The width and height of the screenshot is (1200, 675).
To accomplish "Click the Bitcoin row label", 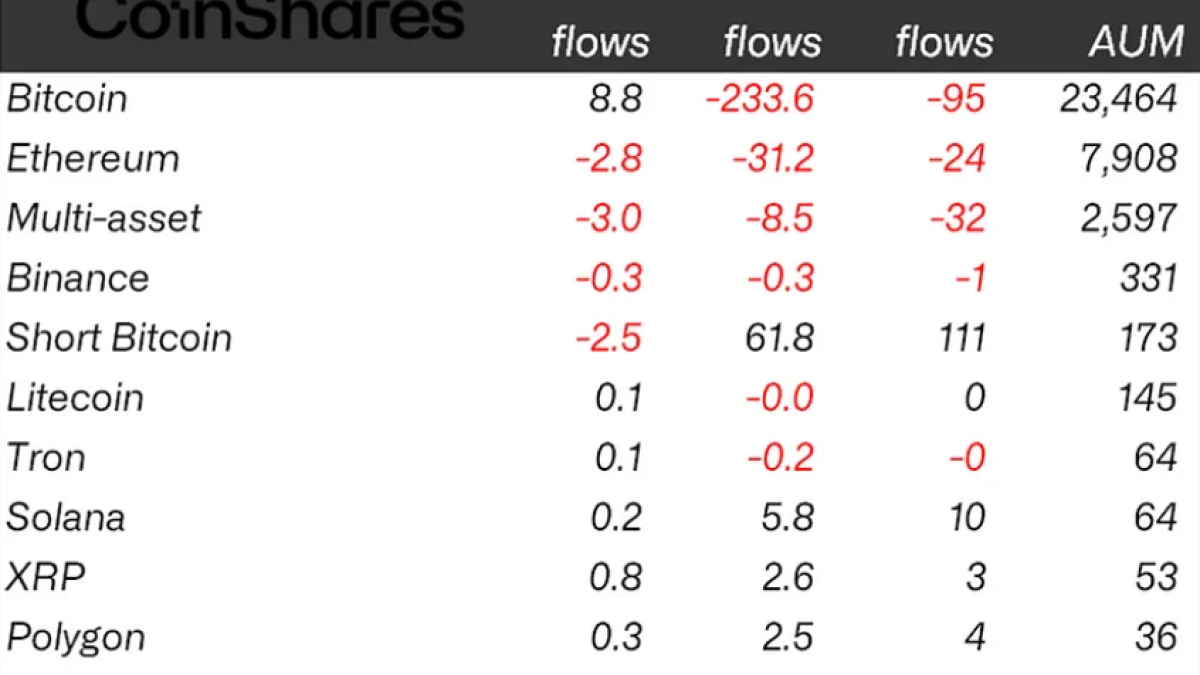I will point(67,99).
